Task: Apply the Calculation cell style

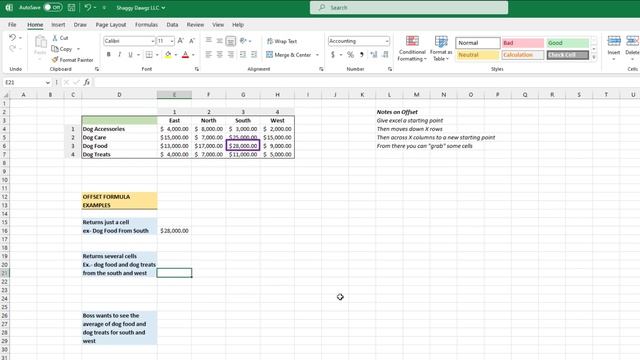Action: pyautogui.click(x=522, y=55)
